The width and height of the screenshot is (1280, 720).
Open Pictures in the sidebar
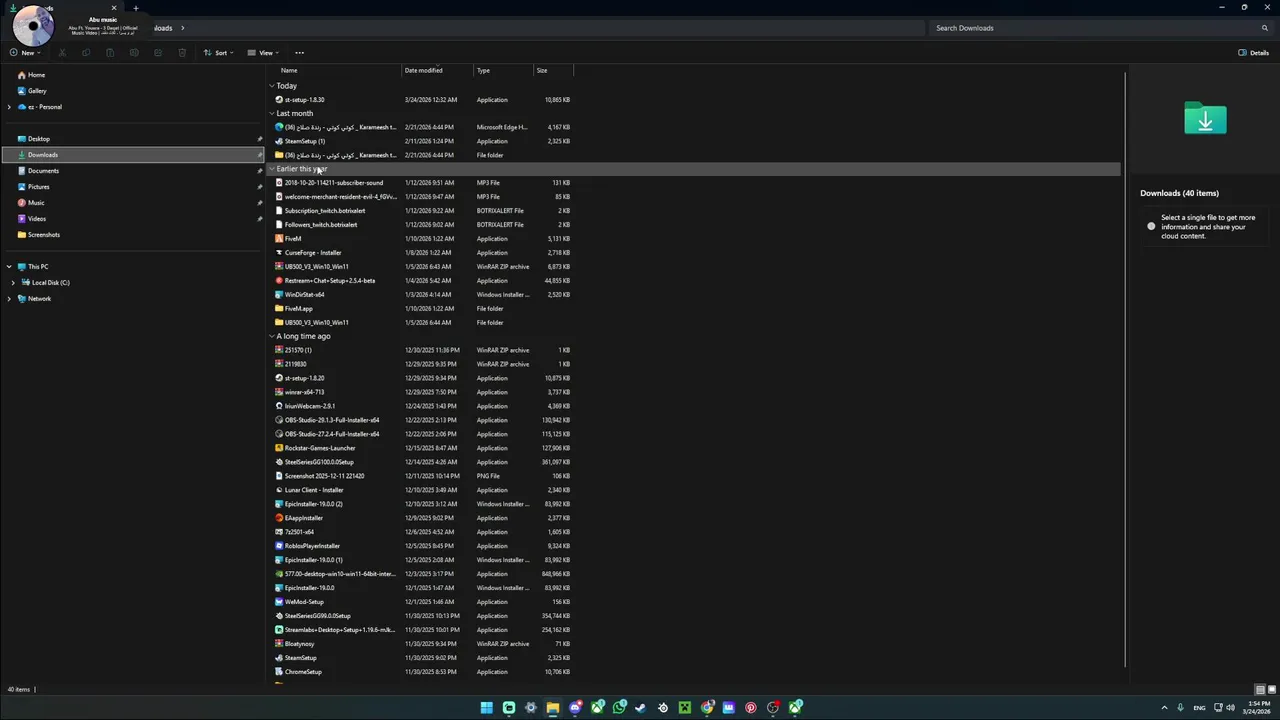[x=38, y=187]
